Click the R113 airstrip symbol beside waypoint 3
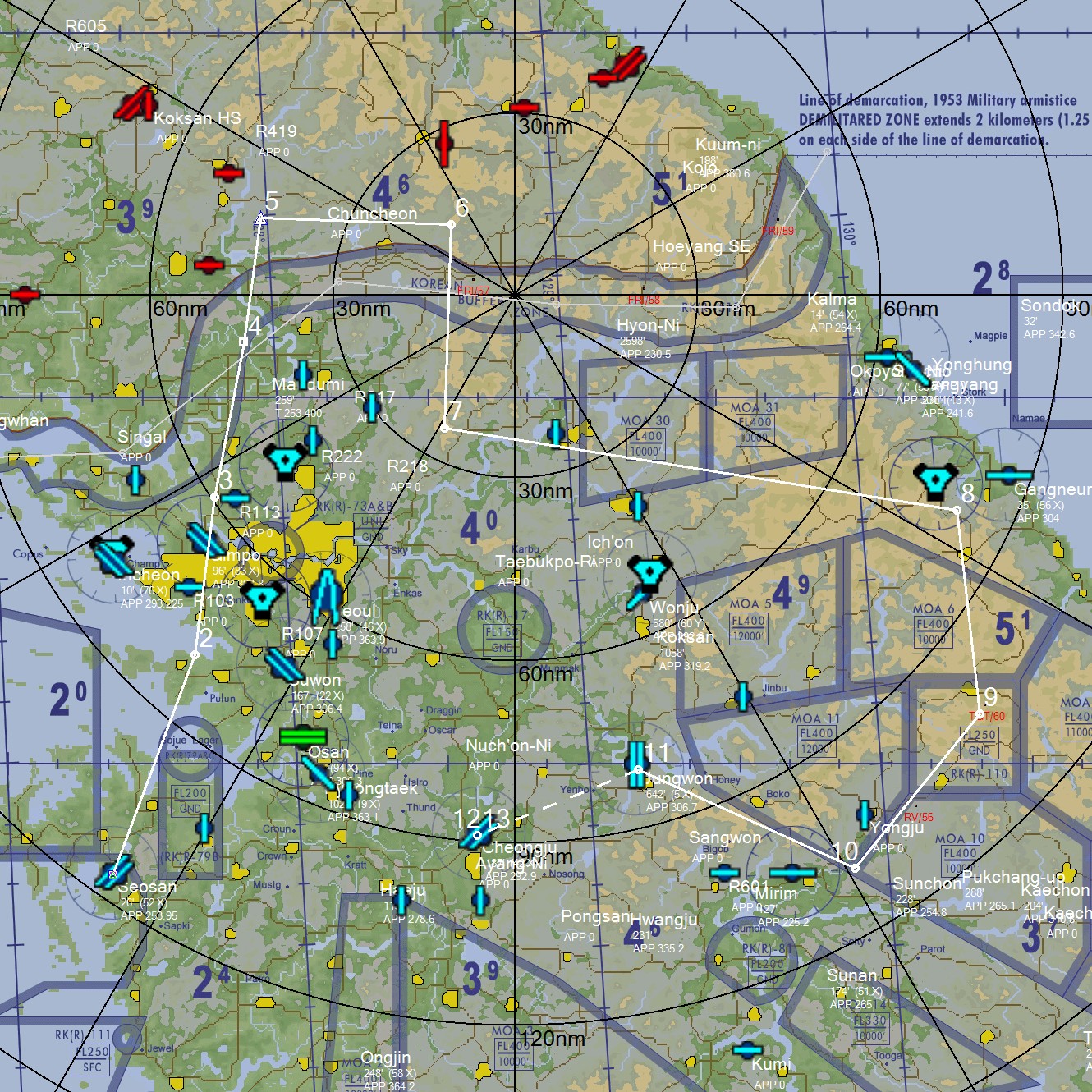The height and width of the screenshot is (1092, 1092). click(x=236, y=498)
